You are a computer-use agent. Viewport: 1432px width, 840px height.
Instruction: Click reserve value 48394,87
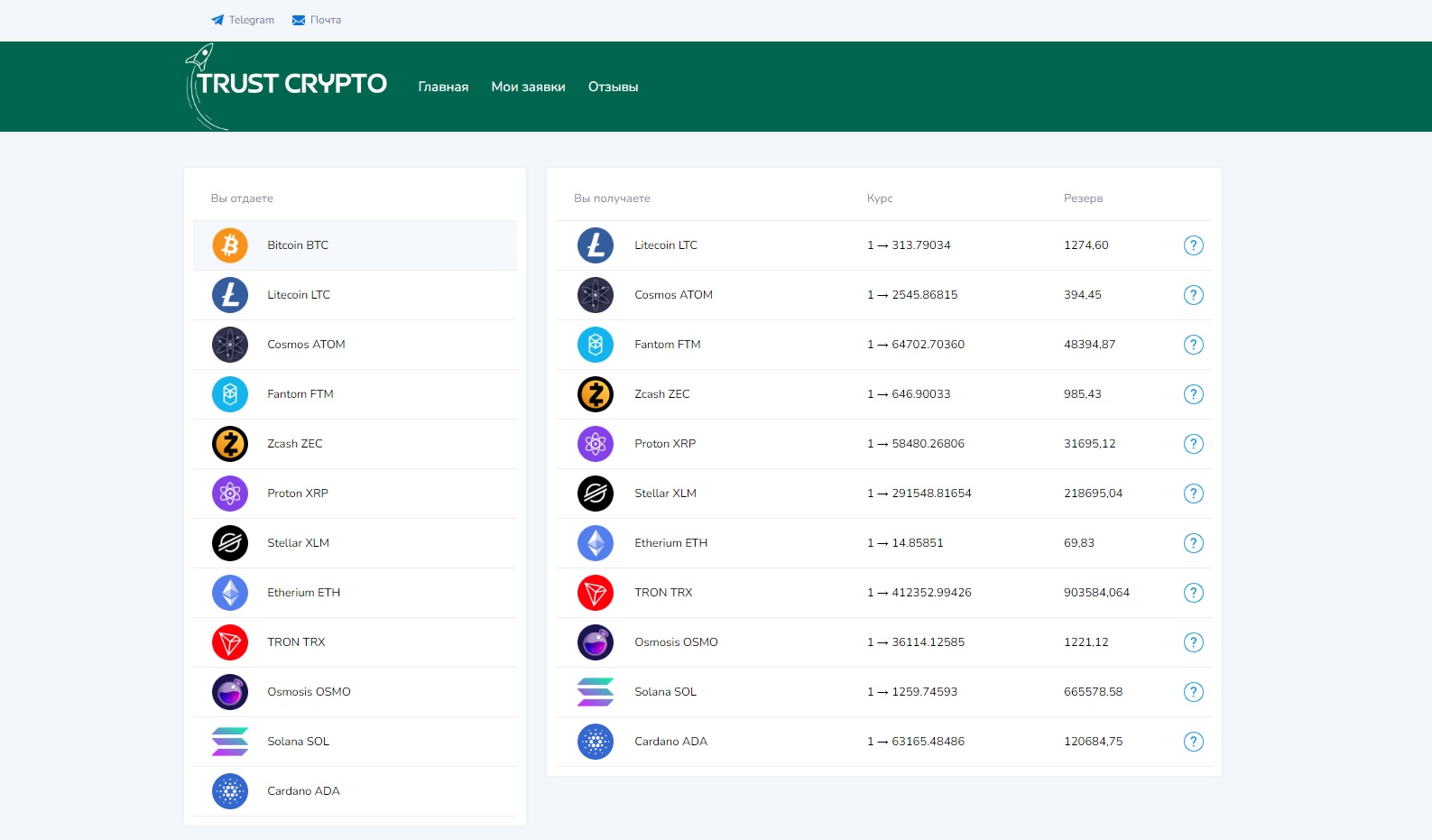click(1089, 345)
